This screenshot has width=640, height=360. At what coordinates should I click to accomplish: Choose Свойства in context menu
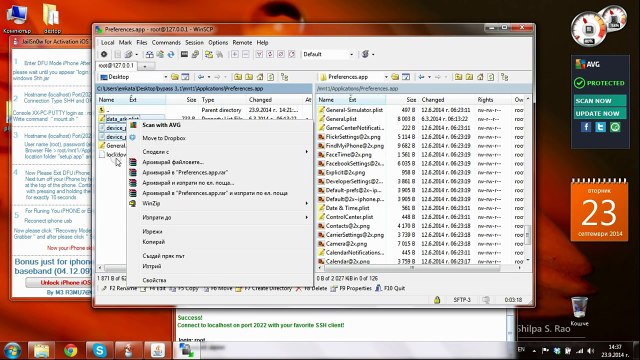coord(219,280)
